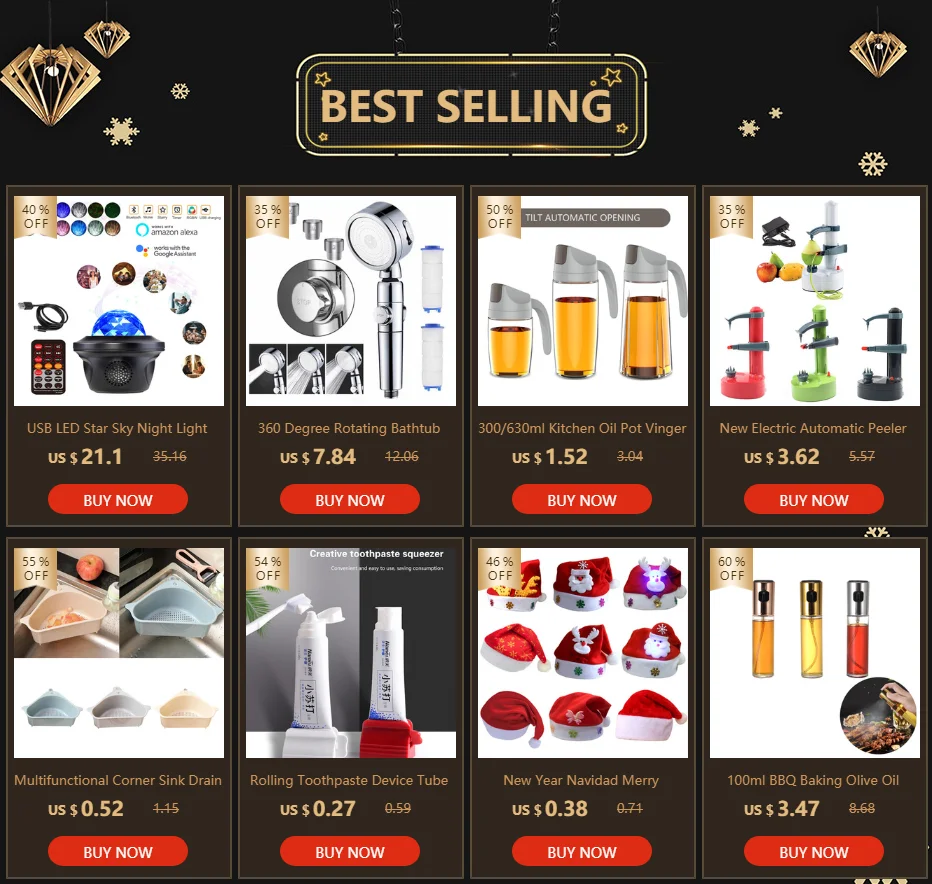This screenshot has height=884, width=932.
Task: Click the New Electric Automatic Peeler title
Action: pos(813,429)
